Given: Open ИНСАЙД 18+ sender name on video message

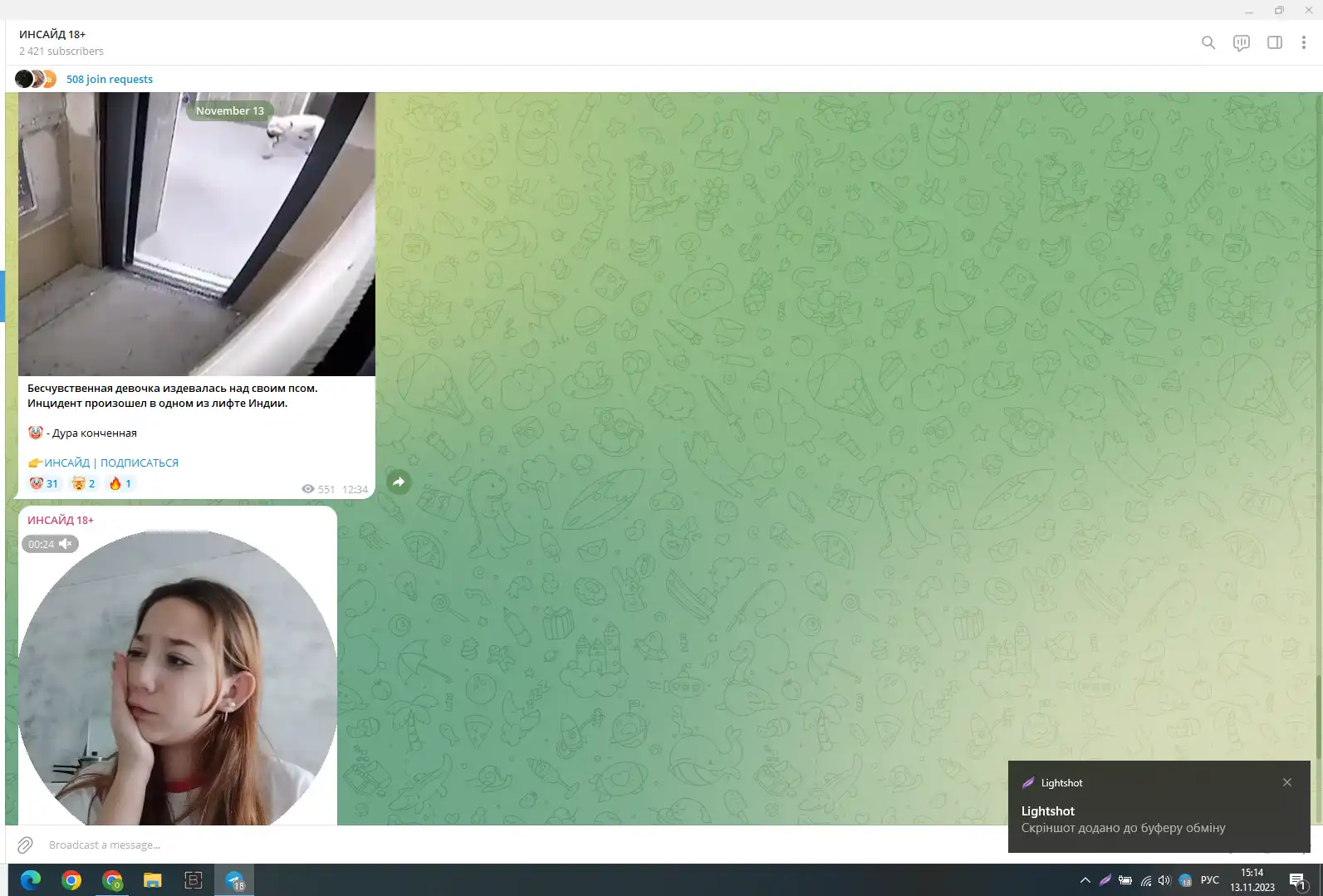Looking at the screenshot, I should (x=61, y=520).
